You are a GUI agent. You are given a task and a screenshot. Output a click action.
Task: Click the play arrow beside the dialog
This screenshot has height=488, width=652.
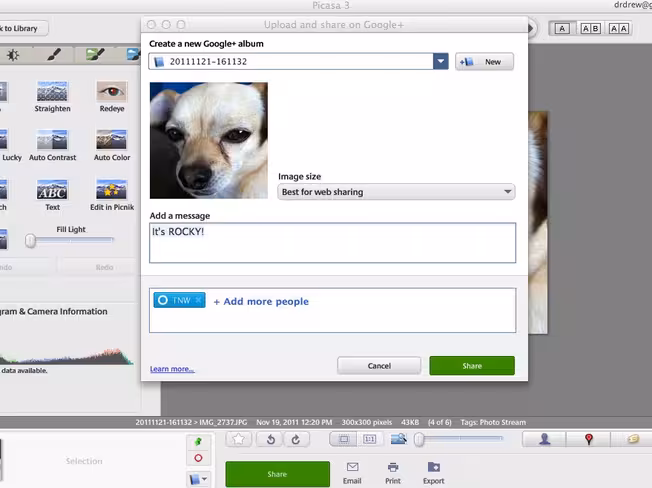pyautogui.click(x=531, y=28)
